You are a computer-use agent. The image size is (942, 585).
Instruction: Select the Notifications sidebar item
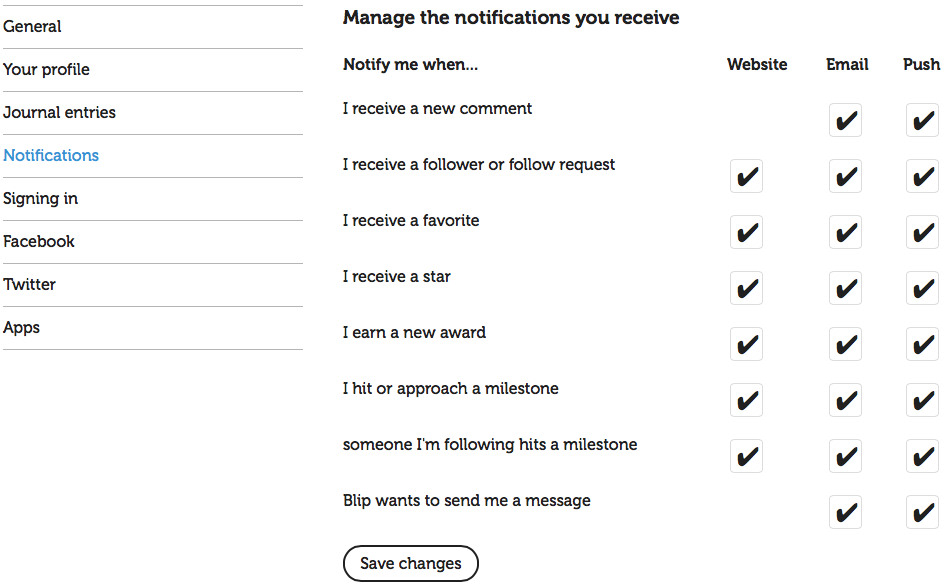coord(51,155)
